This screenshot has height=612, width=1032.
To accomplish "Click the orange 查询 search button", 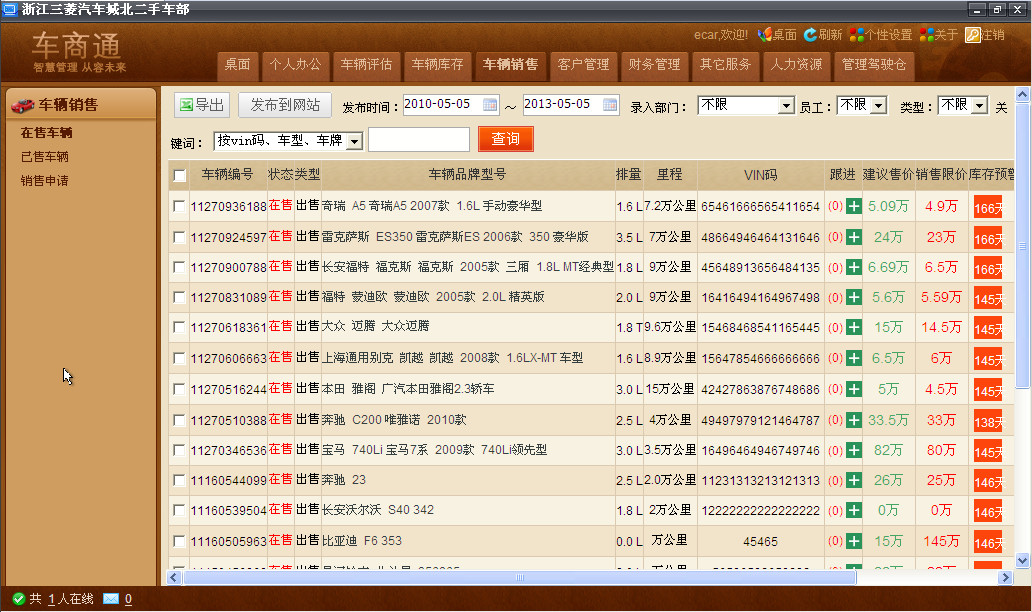I will tap(505, 140).
